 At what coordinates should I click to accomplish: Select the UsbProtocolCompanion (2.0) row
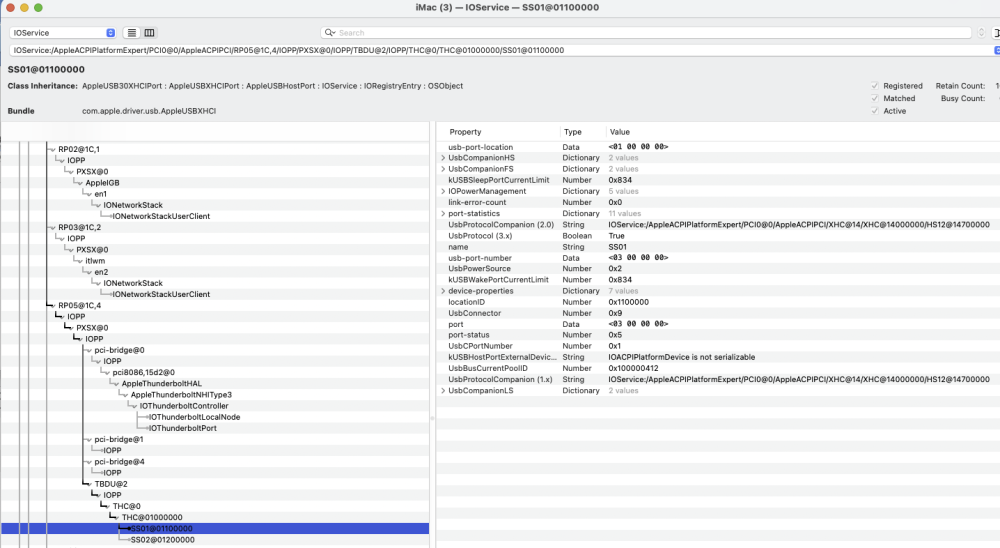(718, 225)
